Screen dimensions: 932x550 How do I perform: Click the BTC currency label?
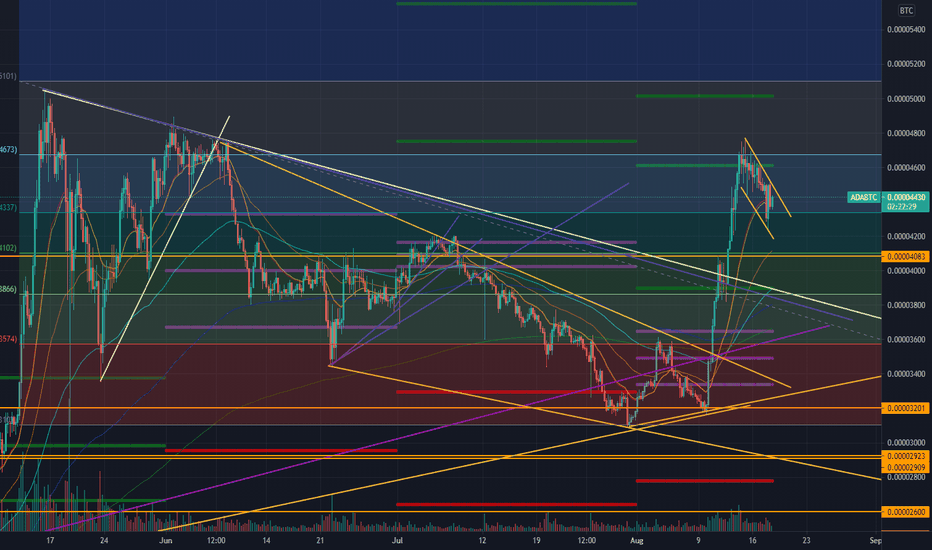906,11
